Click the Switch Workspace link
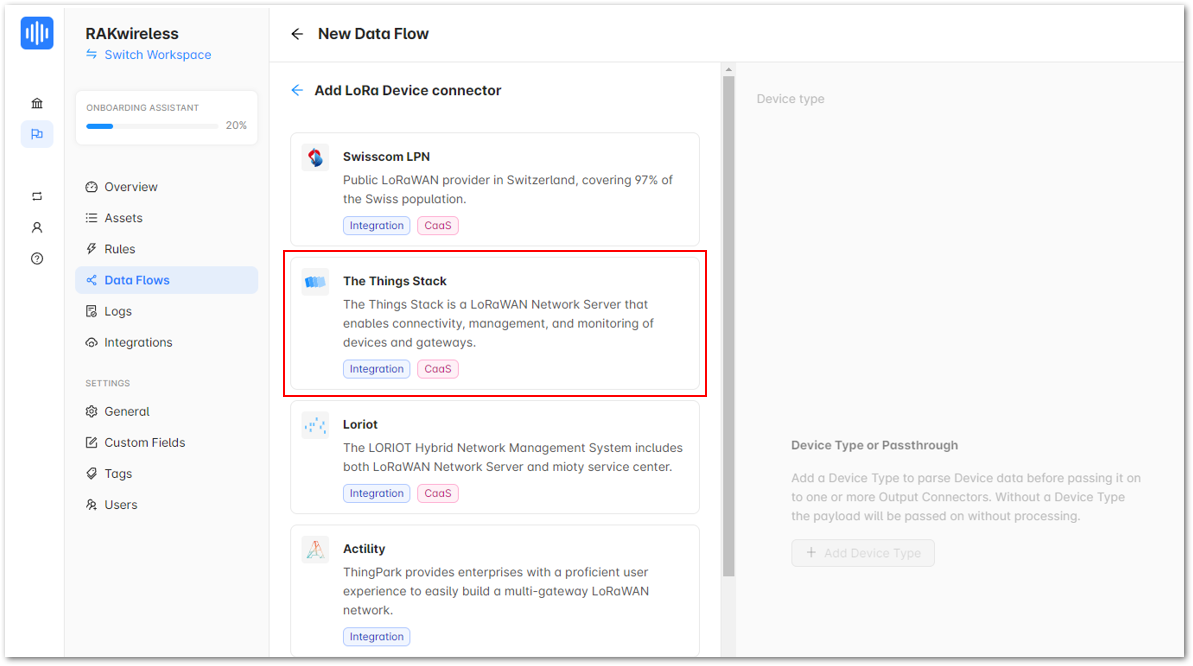Viewport: 1193px width, 666px height. pos(157,55)
